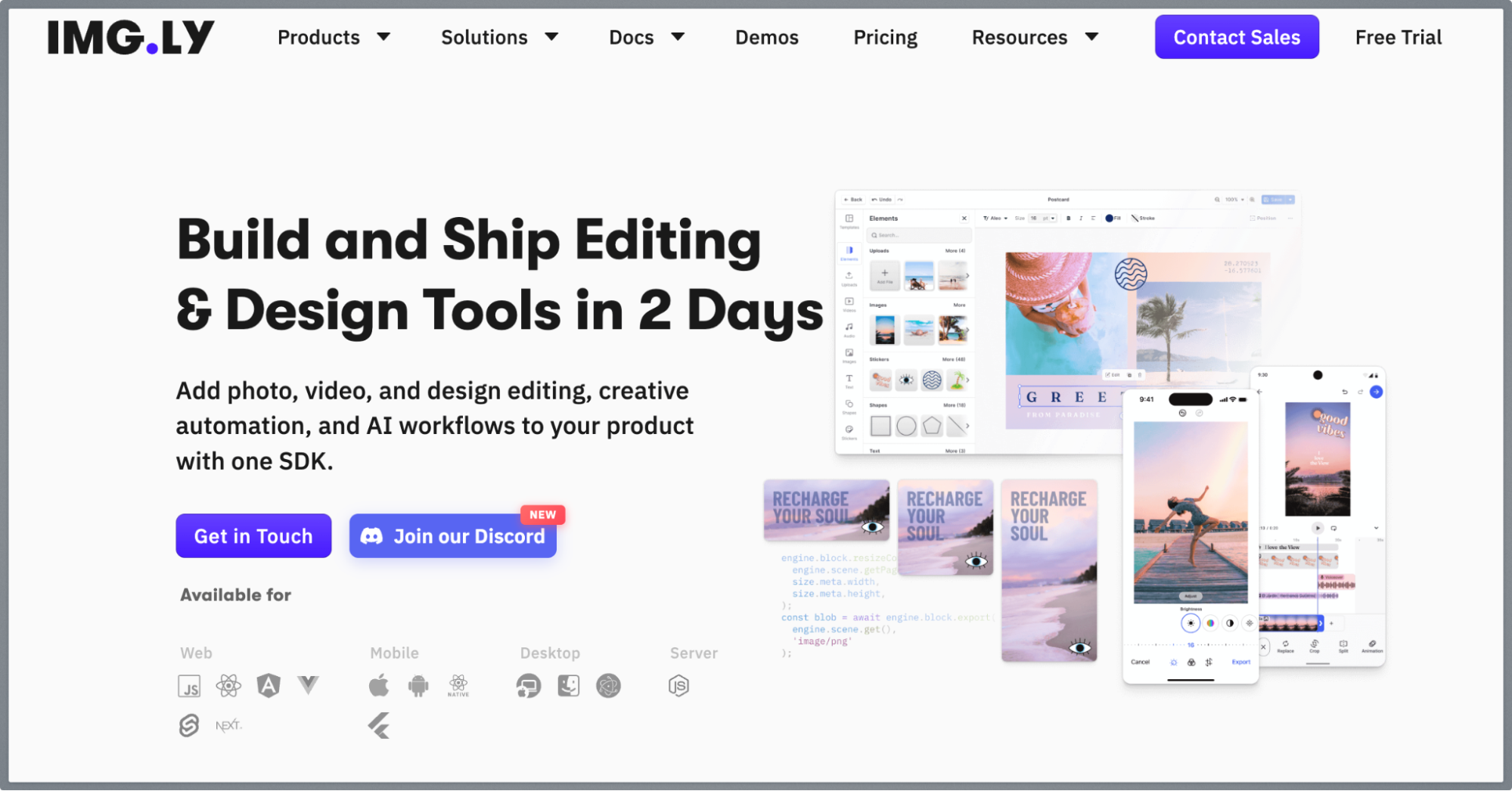Join the Discord via the button

453,536
